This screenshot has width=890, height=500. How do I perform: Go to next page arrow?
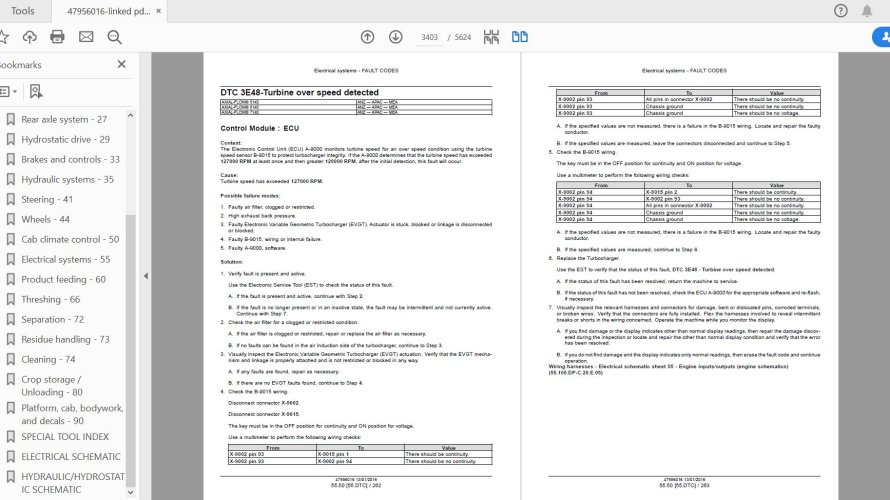pos(396,37)
